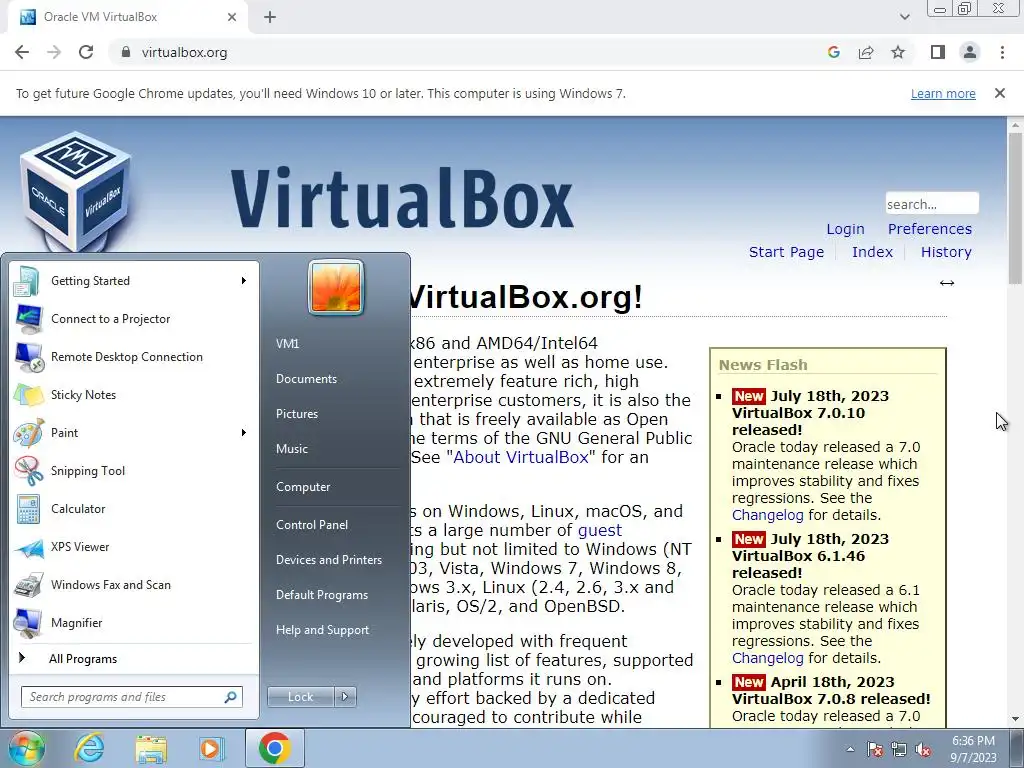
Task: Click the About VirtualBox link
Action: tap(520, 457)
